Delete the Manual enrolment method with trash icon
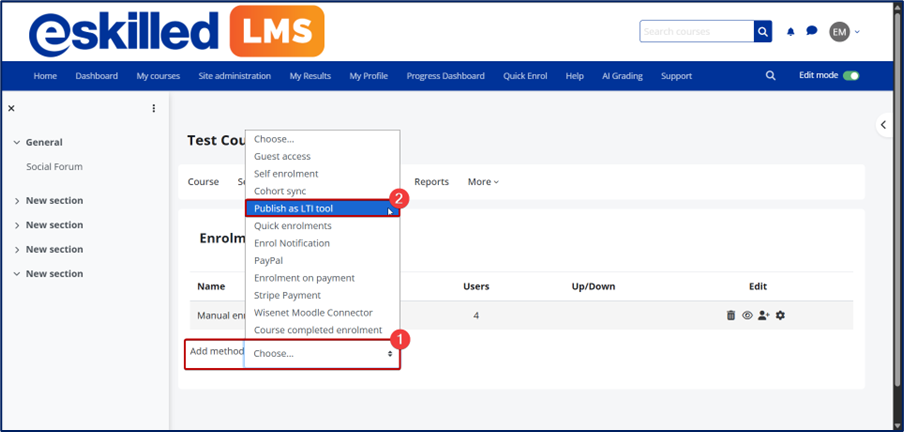The image size is (904, 432). tap(731, 315)
